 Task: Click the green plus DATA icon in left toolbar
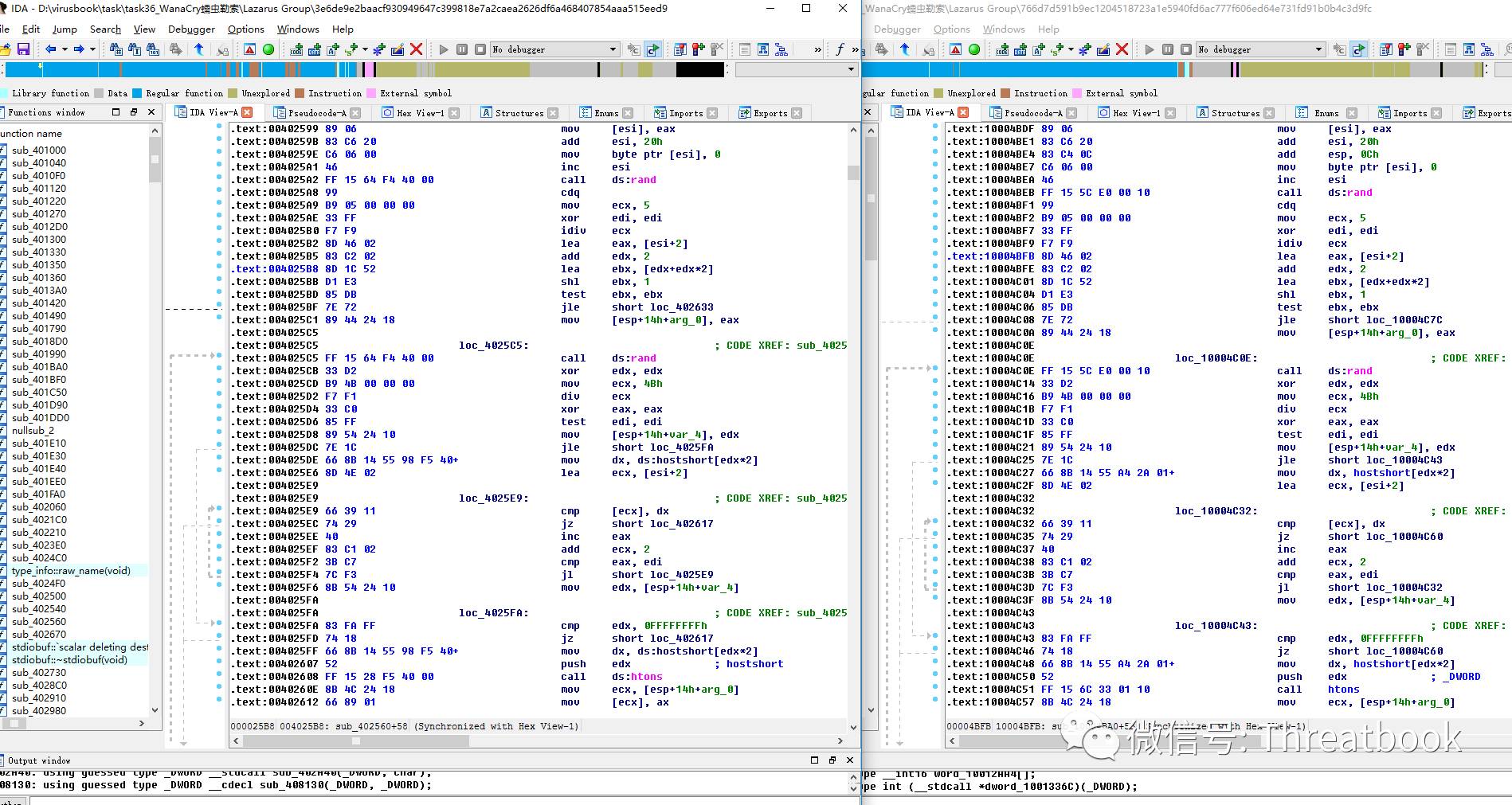click(315, 49)
